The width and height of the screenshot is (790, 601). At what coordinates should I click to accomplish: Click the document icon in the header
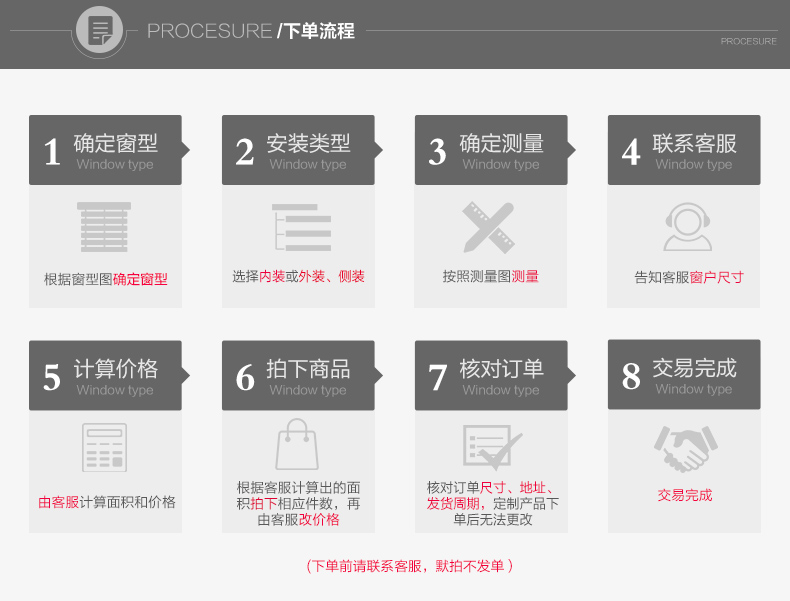(100, 30)
